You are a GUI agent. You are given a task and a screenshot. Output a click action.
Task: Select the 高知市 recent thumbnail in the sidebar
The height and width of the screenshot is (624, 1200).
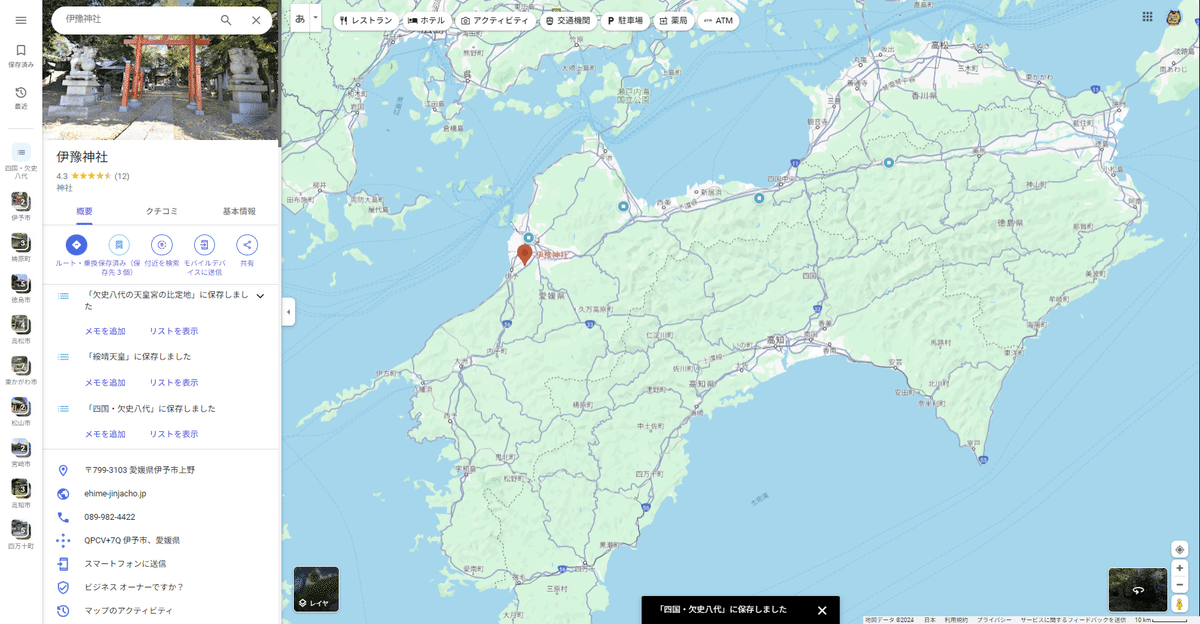pyautogui.click(x=21, y=494)
